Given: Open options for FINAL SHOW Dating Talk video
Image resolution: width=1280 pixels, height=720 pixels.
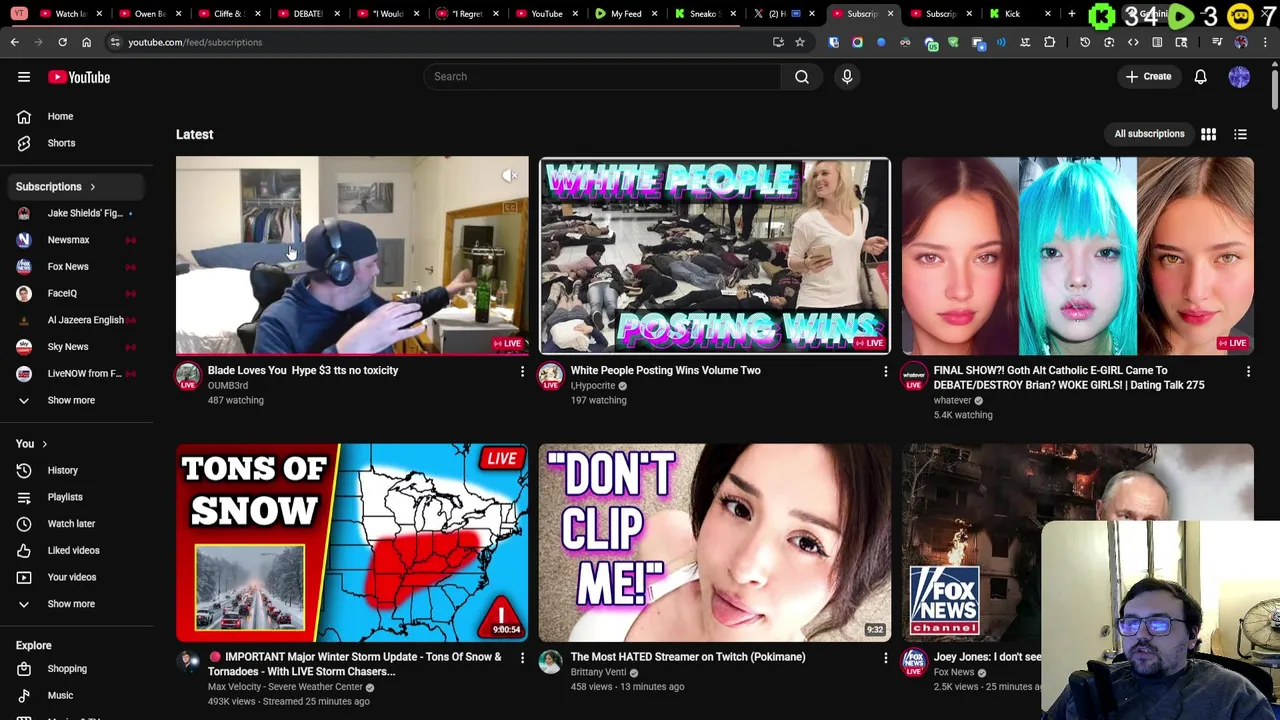Looking at the screenshot, I should coord(1248,372).
